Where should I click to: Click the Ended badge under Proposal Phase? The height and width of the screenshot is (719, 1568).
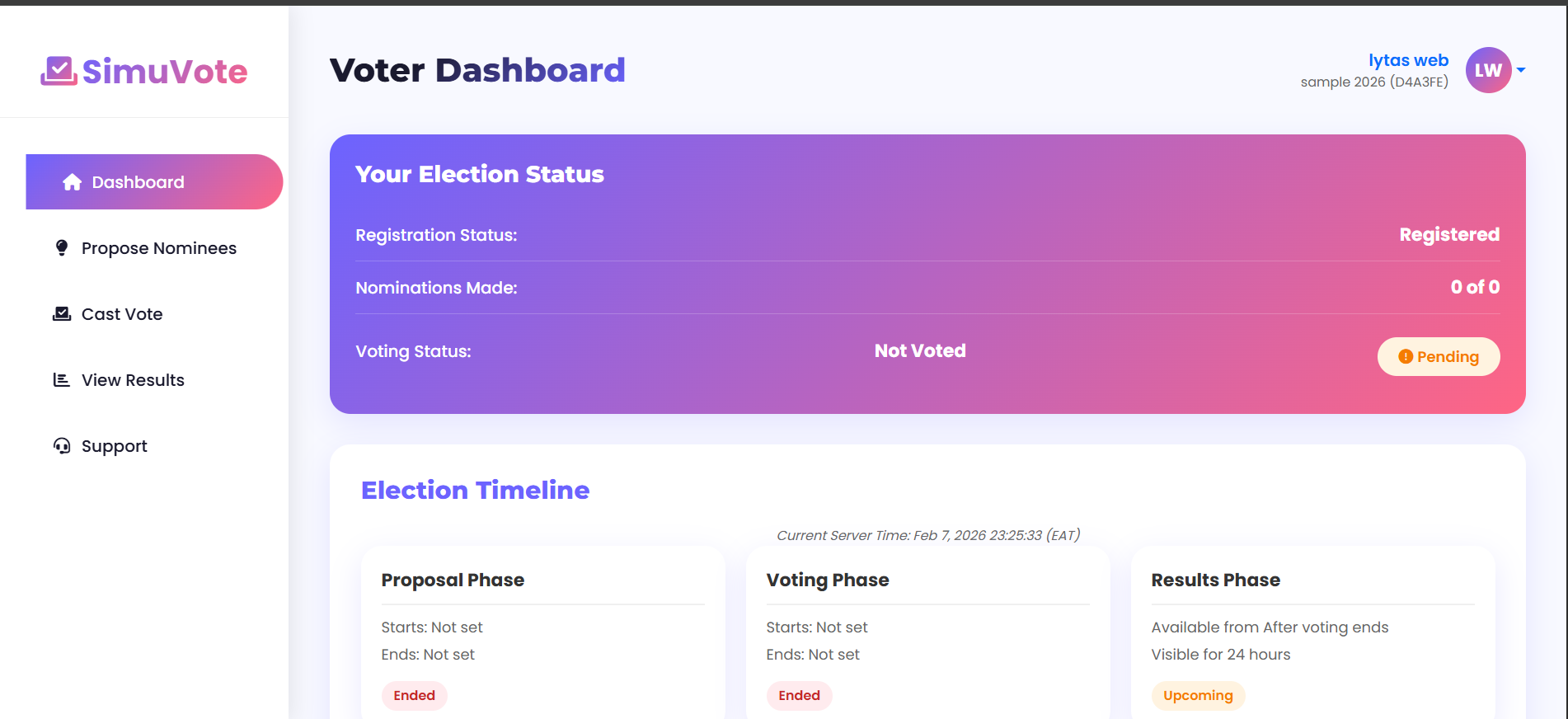tap(414, 695)
